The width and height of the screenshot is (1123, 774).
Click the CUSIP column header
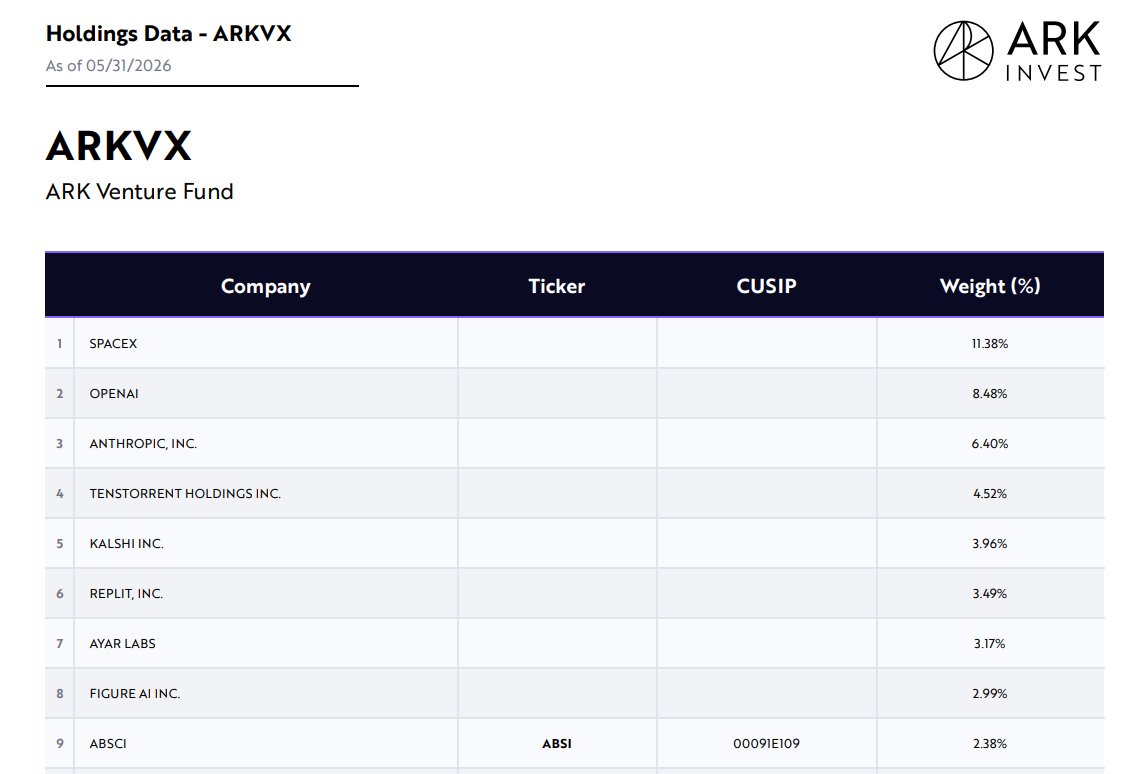coord(766,286)
